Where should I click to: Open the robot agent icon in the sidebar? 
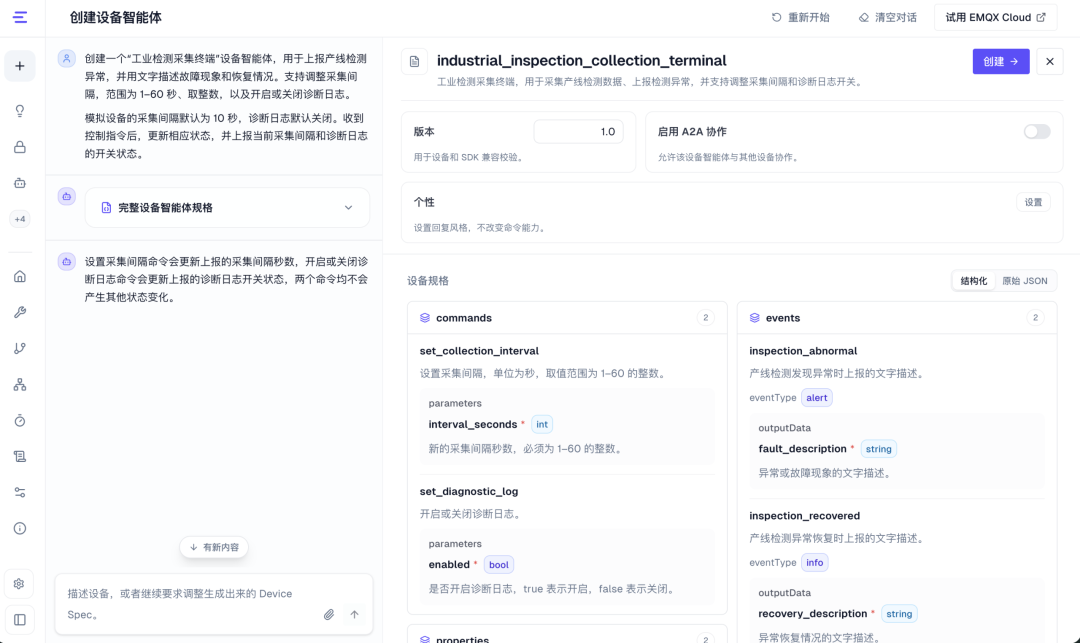(x=20, y=183)
